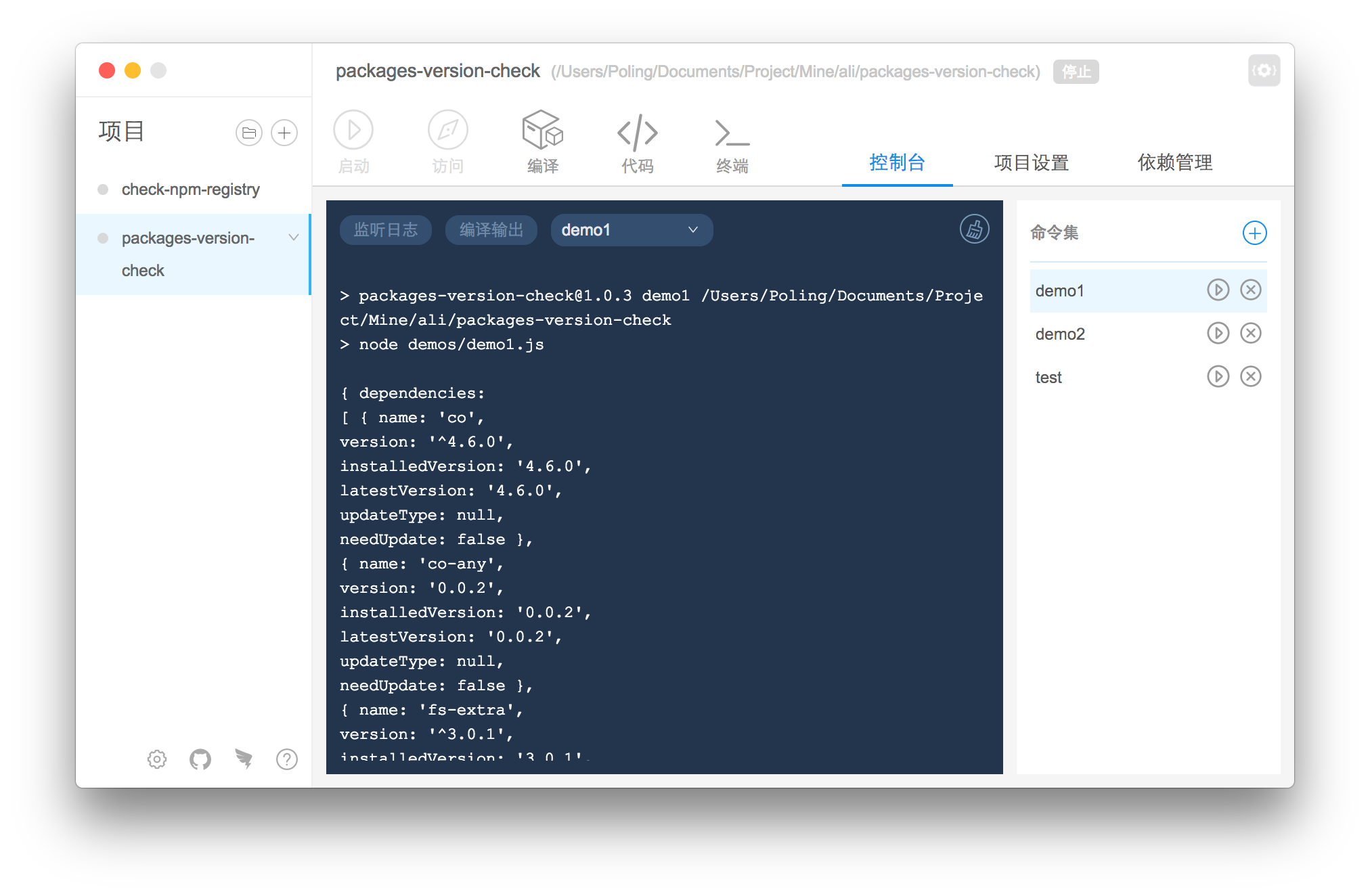Clear console with the broom icon
The height and width of the screenshot is (896, 1370).
pyautogui.click(x=974, y=229)
